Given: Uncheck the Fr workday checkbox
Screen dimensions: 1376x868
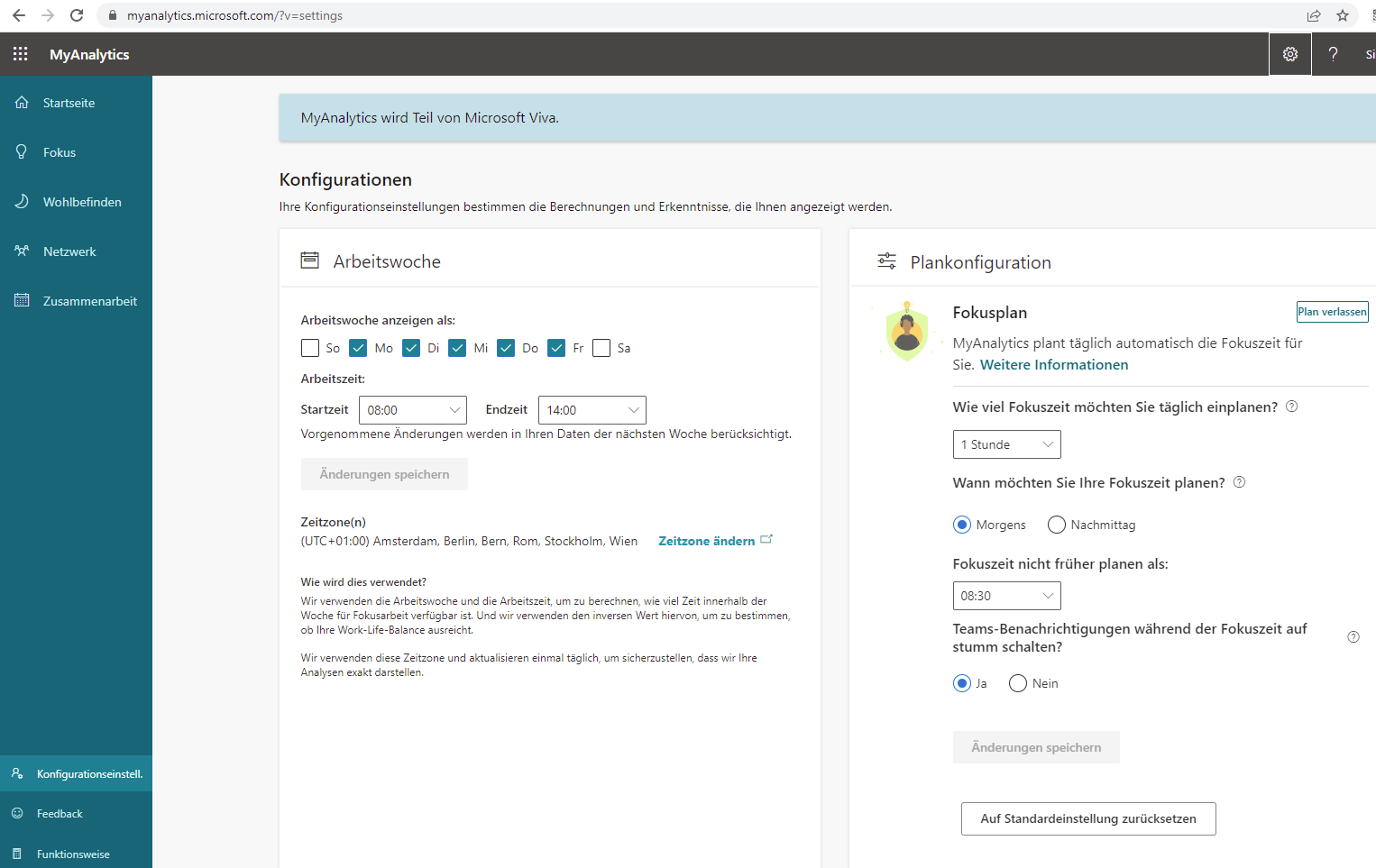Looking at the screenshot, I should click(556, 348).
